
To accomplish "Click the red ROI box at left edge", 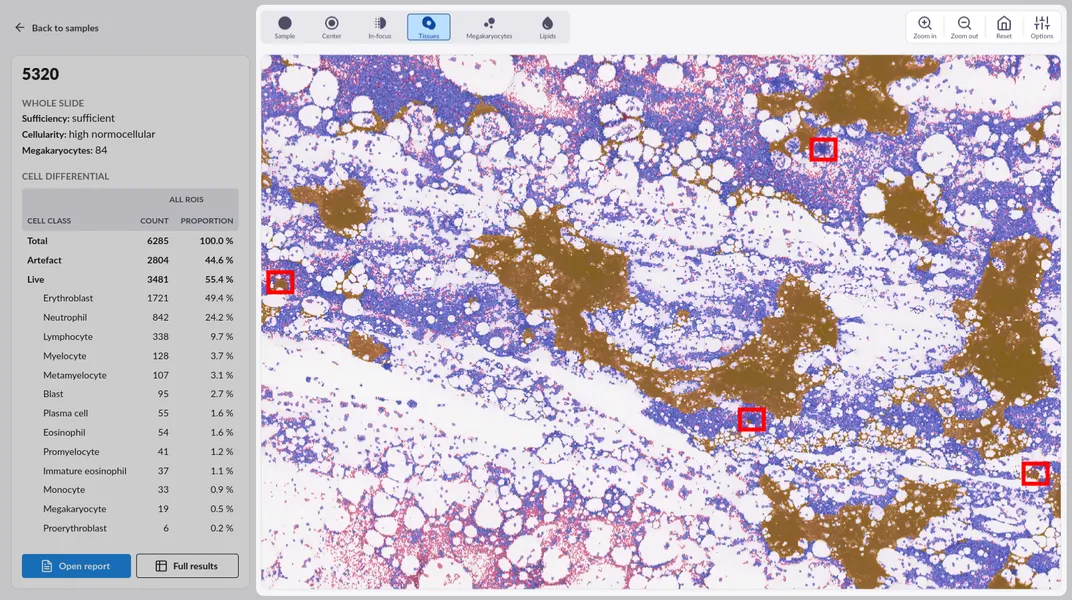I will [x=280, y=282].
